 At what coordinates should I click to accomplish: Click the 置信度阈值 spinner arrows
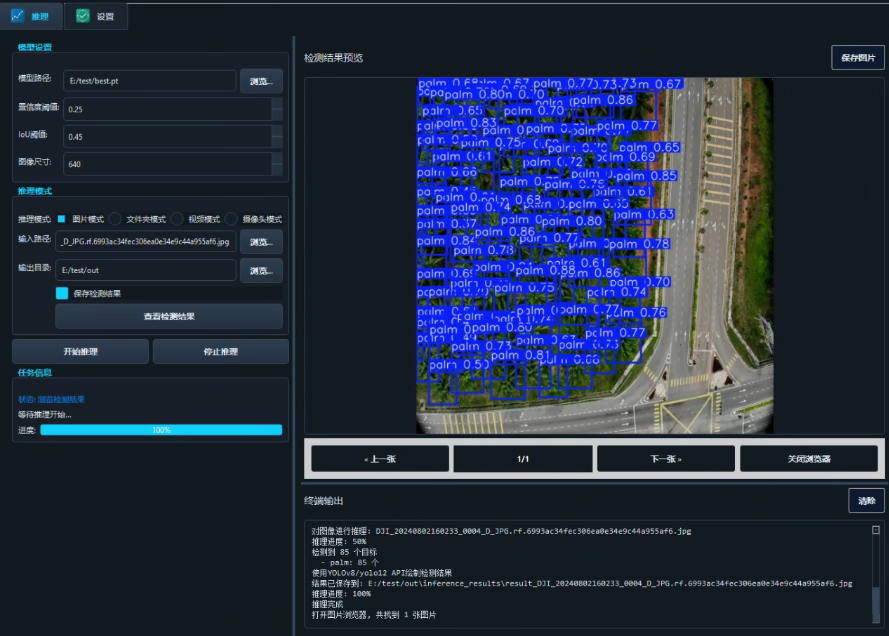pos(277,108)
